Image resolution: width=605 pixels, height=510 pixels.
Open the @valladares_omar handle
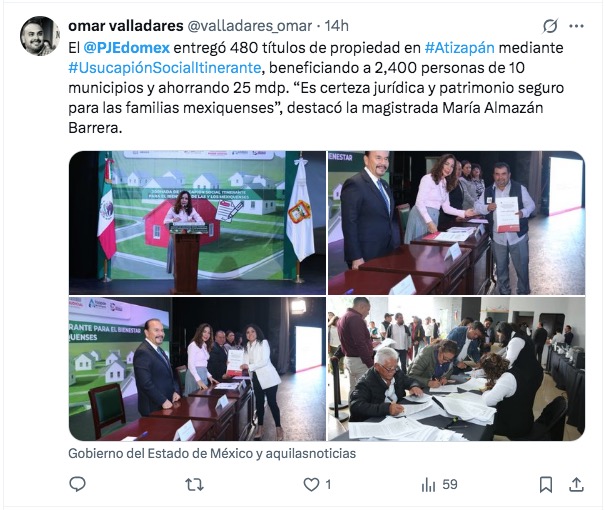pyautogui.click(x=250, y=26)
